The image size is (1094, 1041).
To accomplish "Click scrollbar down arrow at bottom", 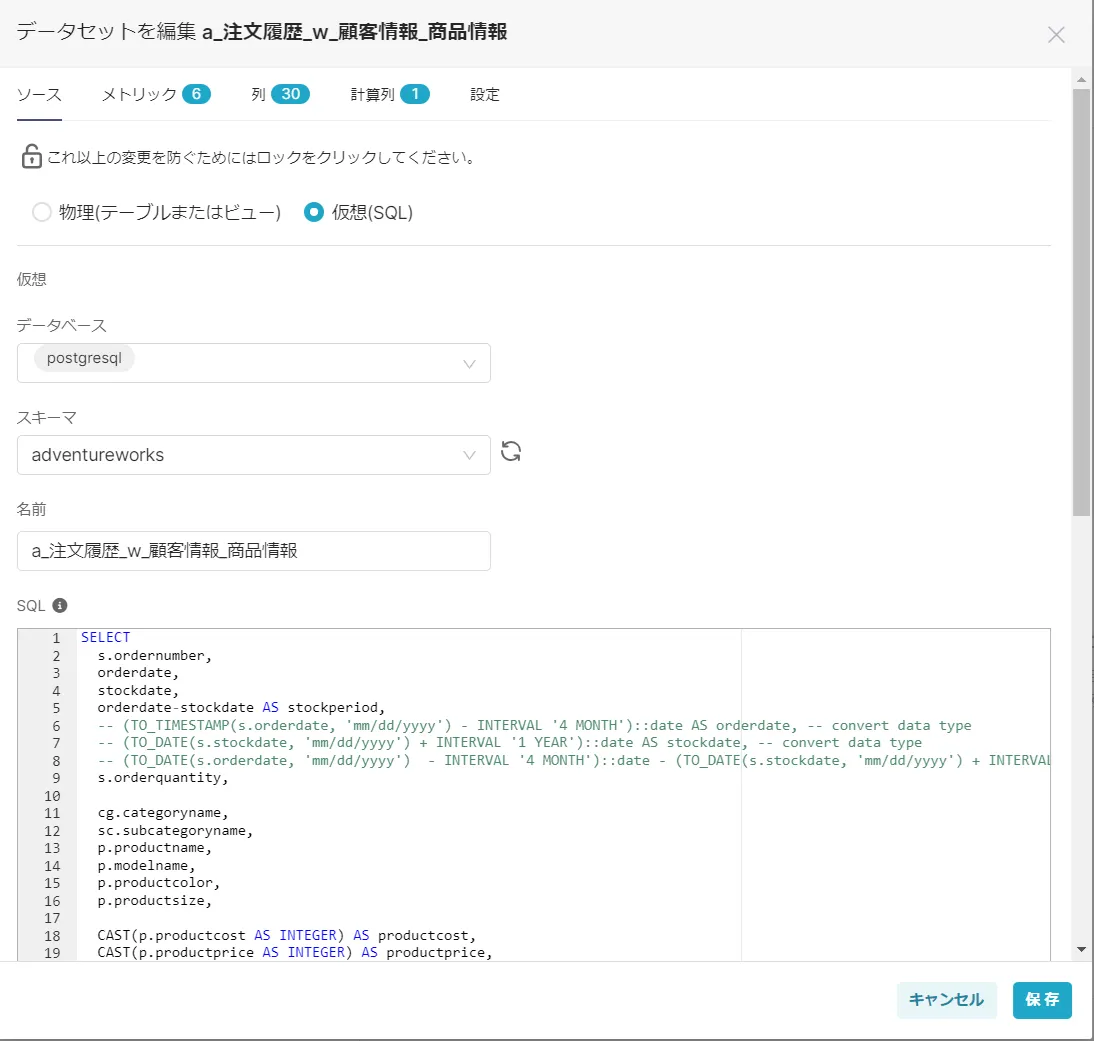I will (x=1081, y=950).
